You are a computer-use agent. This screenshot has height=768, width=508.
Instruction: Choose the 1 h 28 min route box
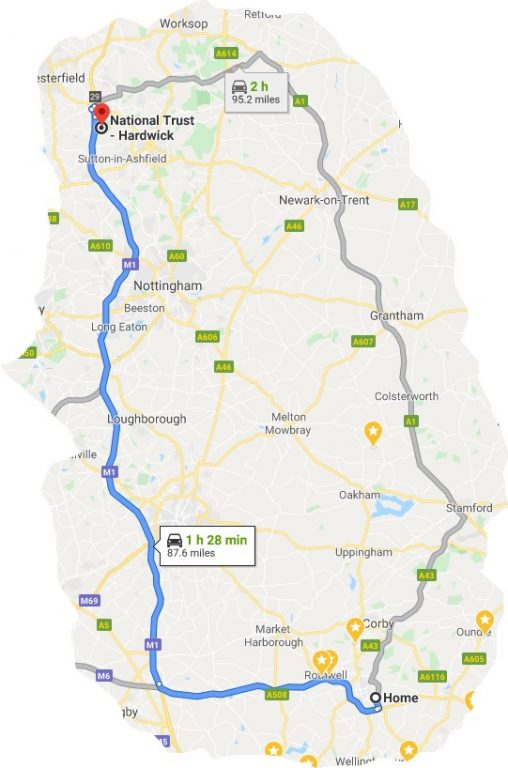(x=208, y=546)
